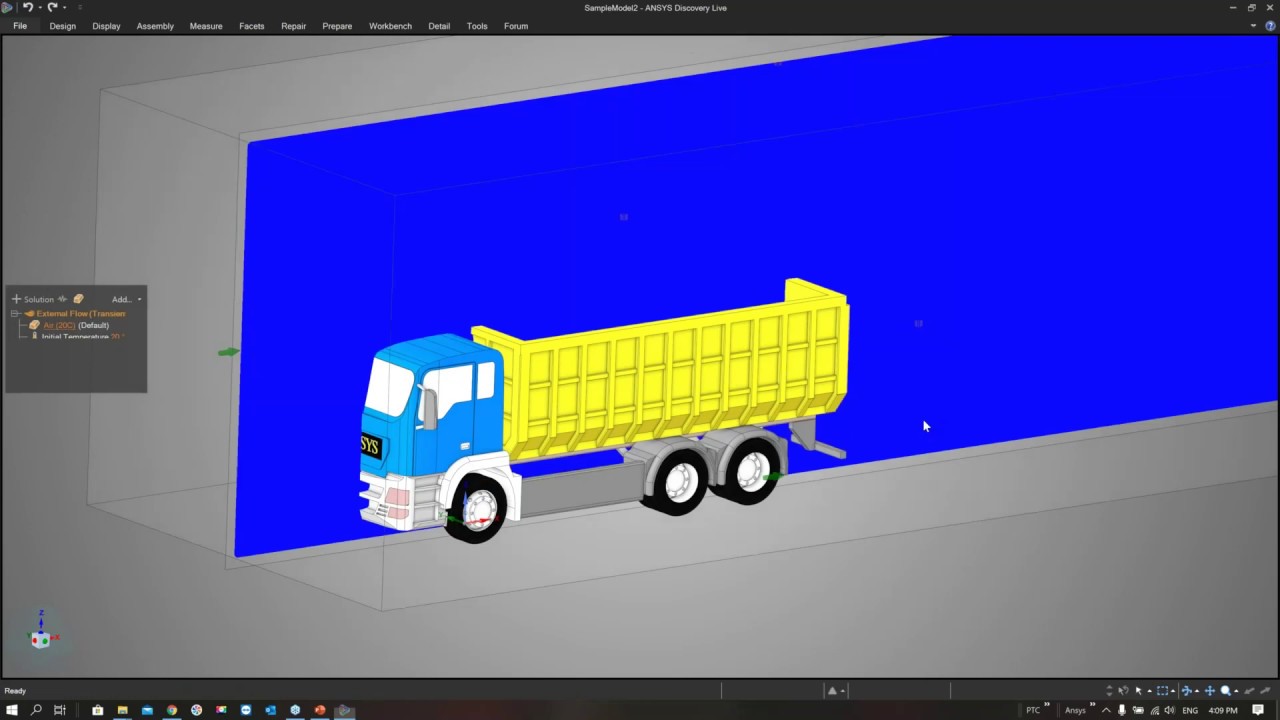Click the green inlet flow arrow marker
Viewport: 1280px width, 720px height.
pos(228,352)
